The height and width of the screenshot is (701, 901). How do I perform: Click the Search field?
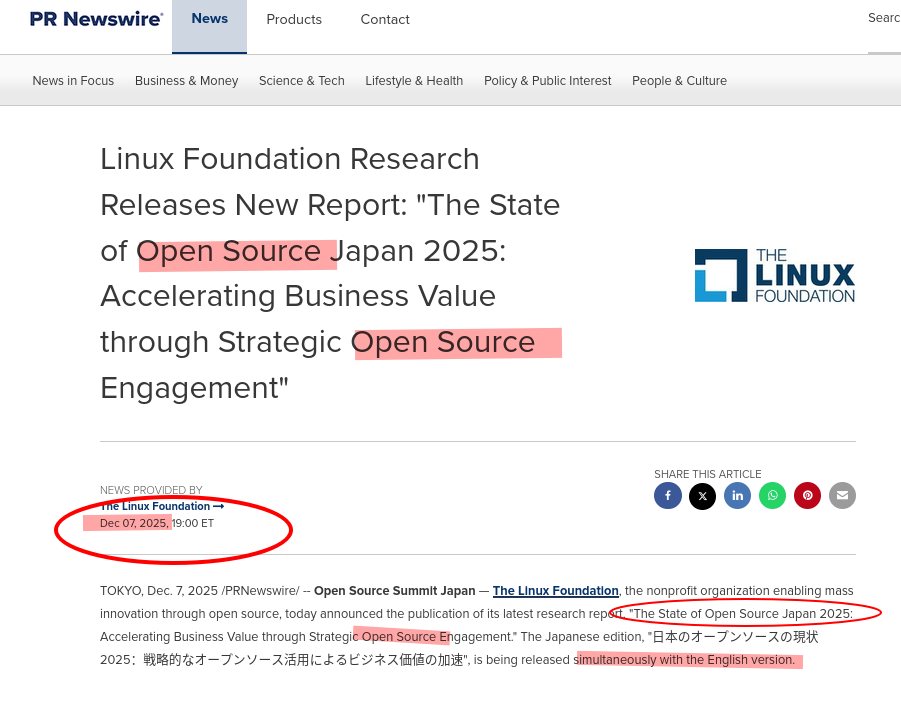coord(883,19)
